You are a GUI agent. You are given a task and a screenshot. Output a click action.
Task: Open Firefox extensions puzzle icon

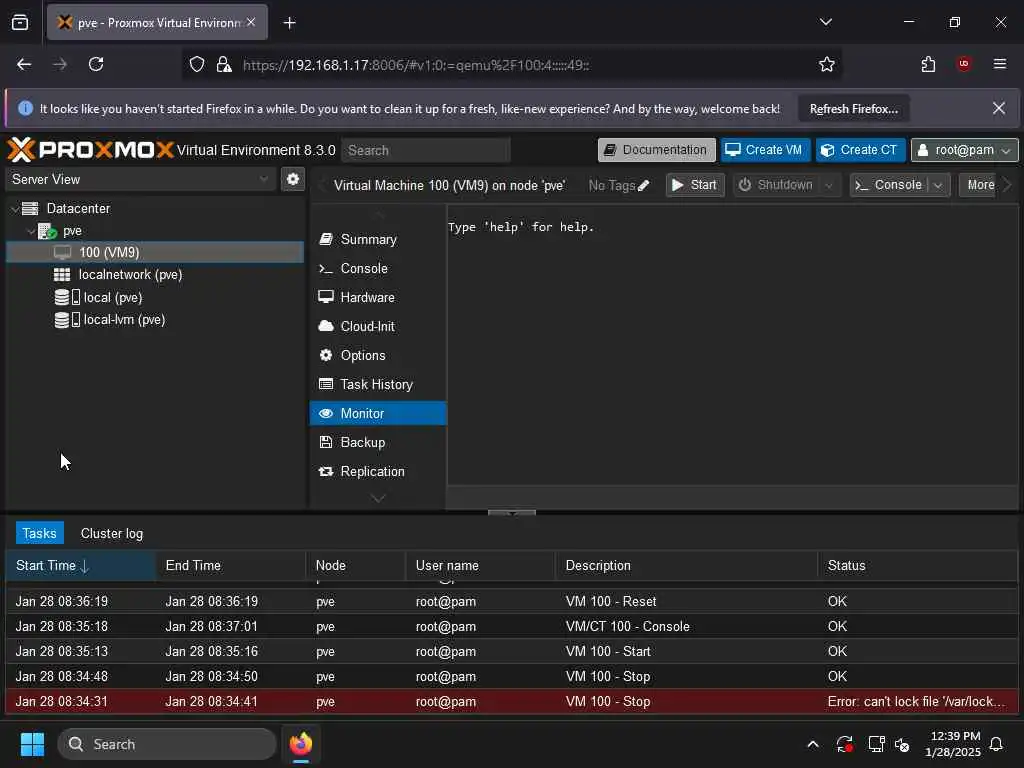pos(928,64)
